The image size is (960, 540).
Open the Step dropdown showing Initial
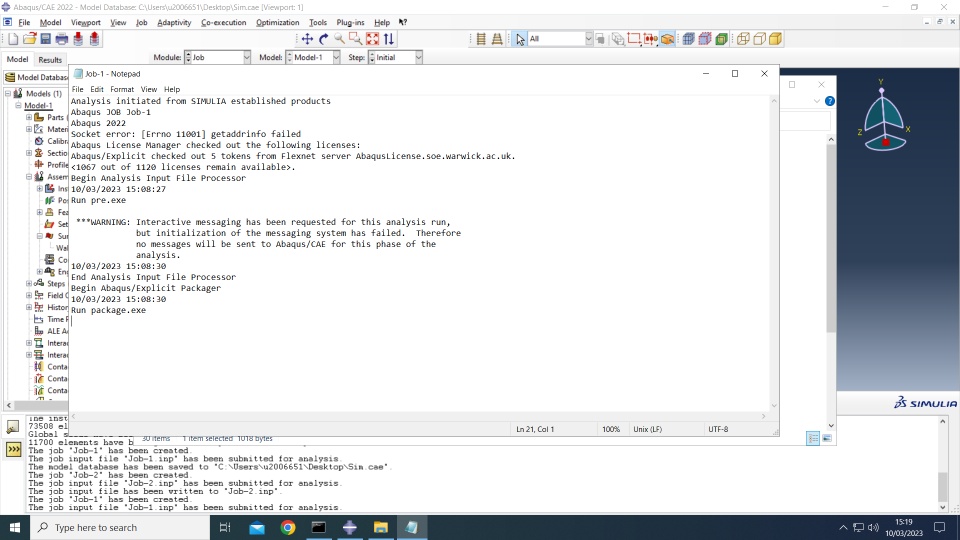click(396, 57)
